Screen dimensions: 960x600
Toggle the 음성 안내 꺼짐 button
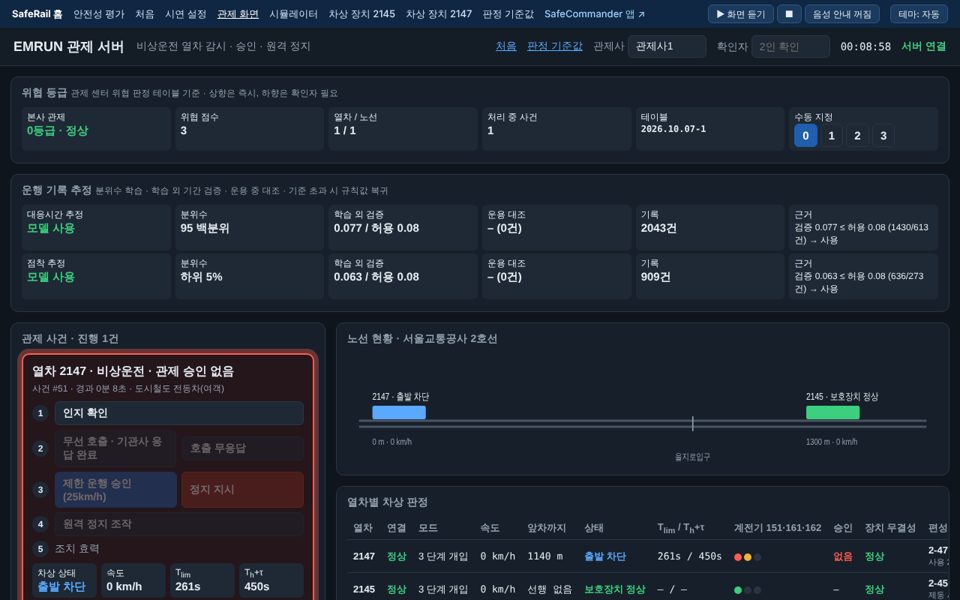click(x=842, y=13)
